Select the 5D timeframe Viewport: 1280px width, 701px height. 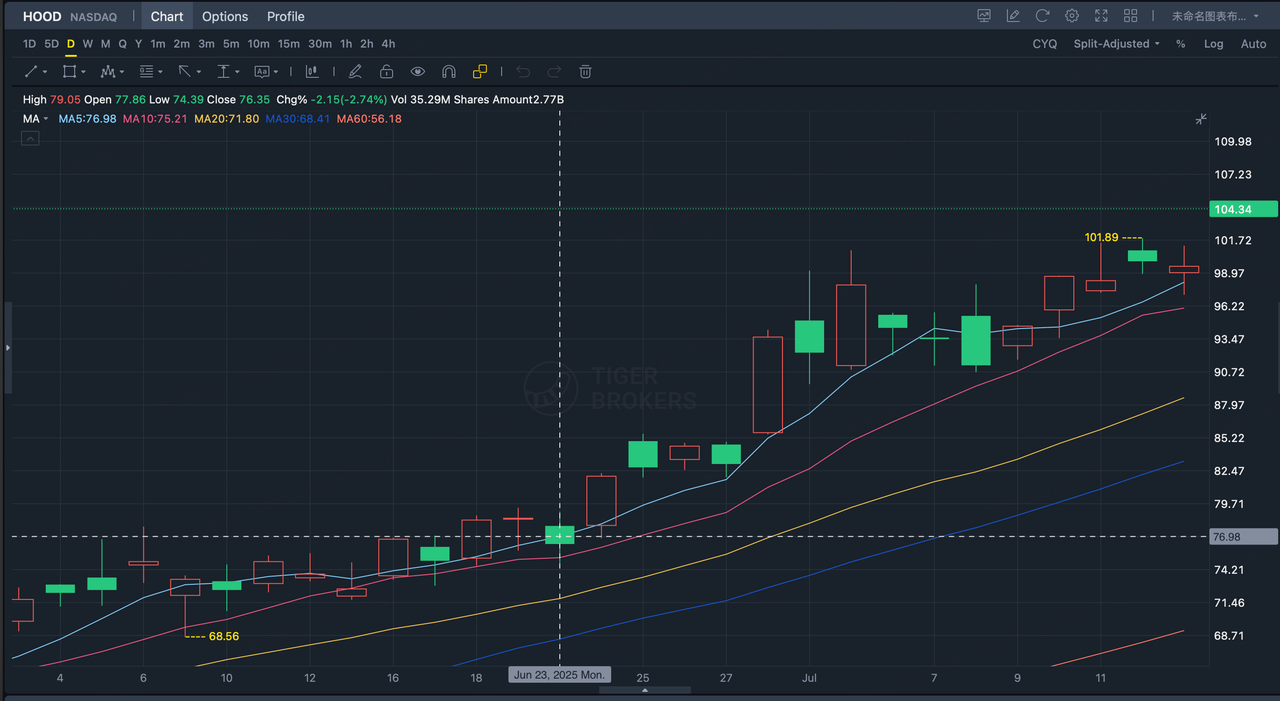point(51,44)
